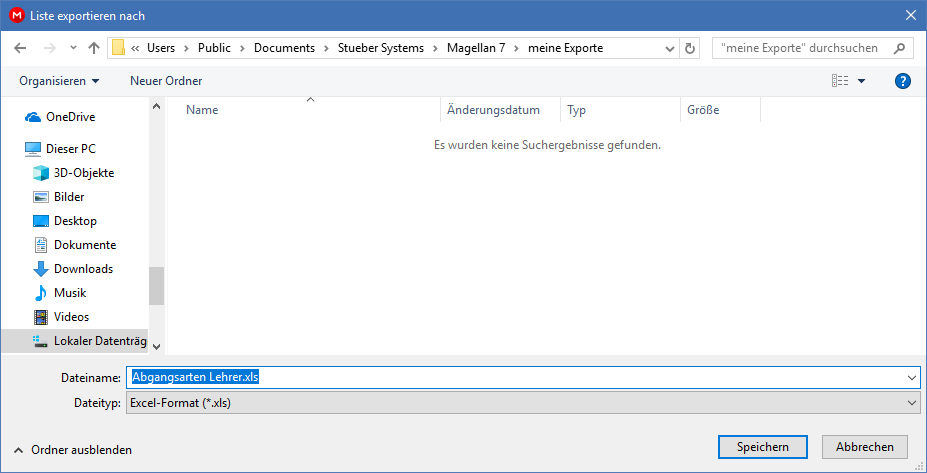Screen dimensions: 927x473
Task: Collapse folders with Ordner ausblenden
Action: click(x=73, y=450)
